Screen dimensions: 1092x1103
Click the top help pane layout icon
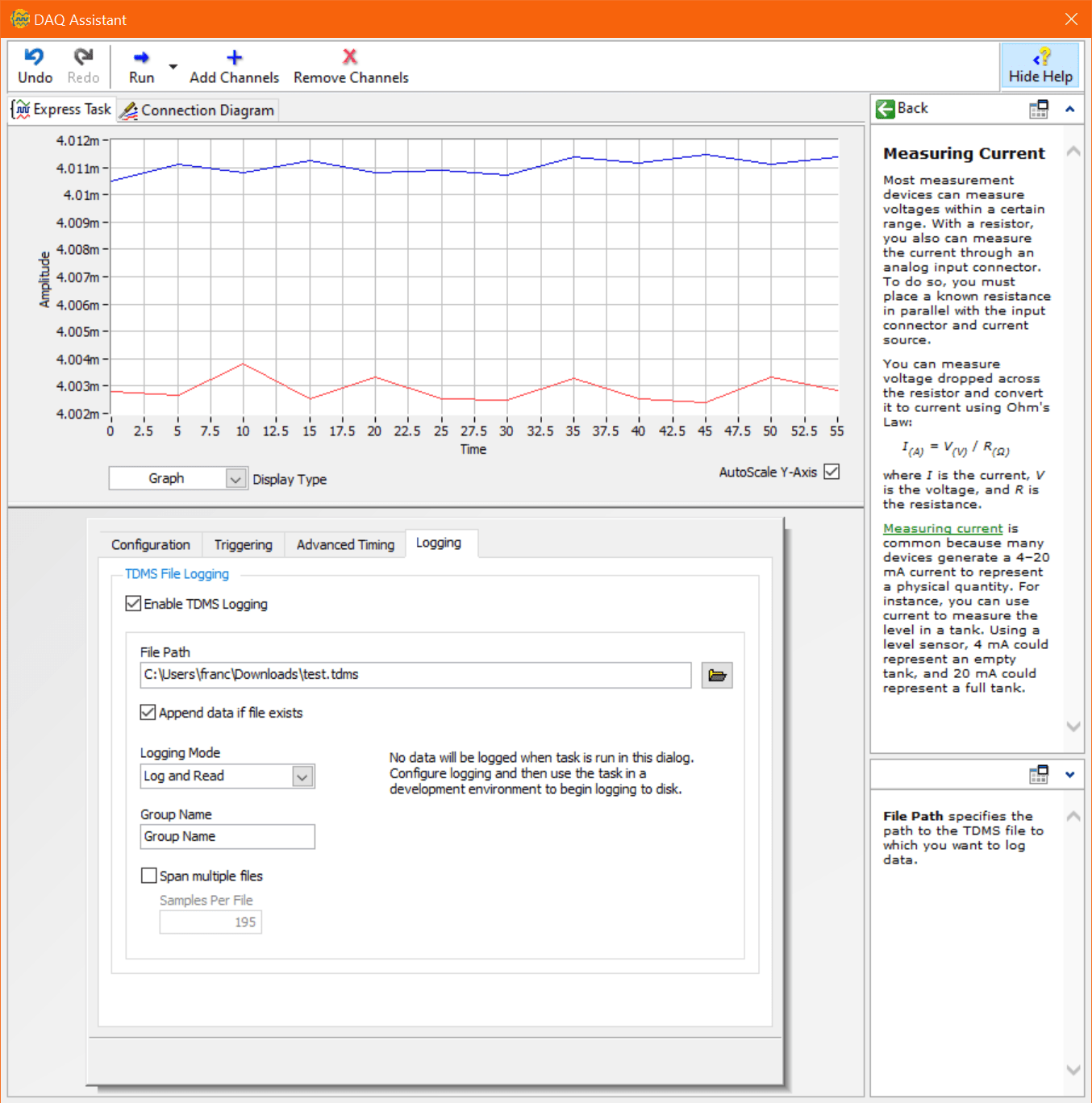(1039, 109)
